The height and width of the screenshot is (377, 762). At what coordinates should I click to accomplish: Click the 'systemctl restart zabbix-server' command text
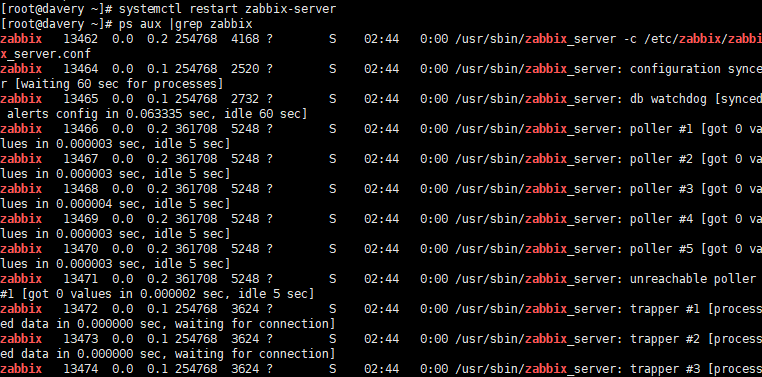(227, 9)
